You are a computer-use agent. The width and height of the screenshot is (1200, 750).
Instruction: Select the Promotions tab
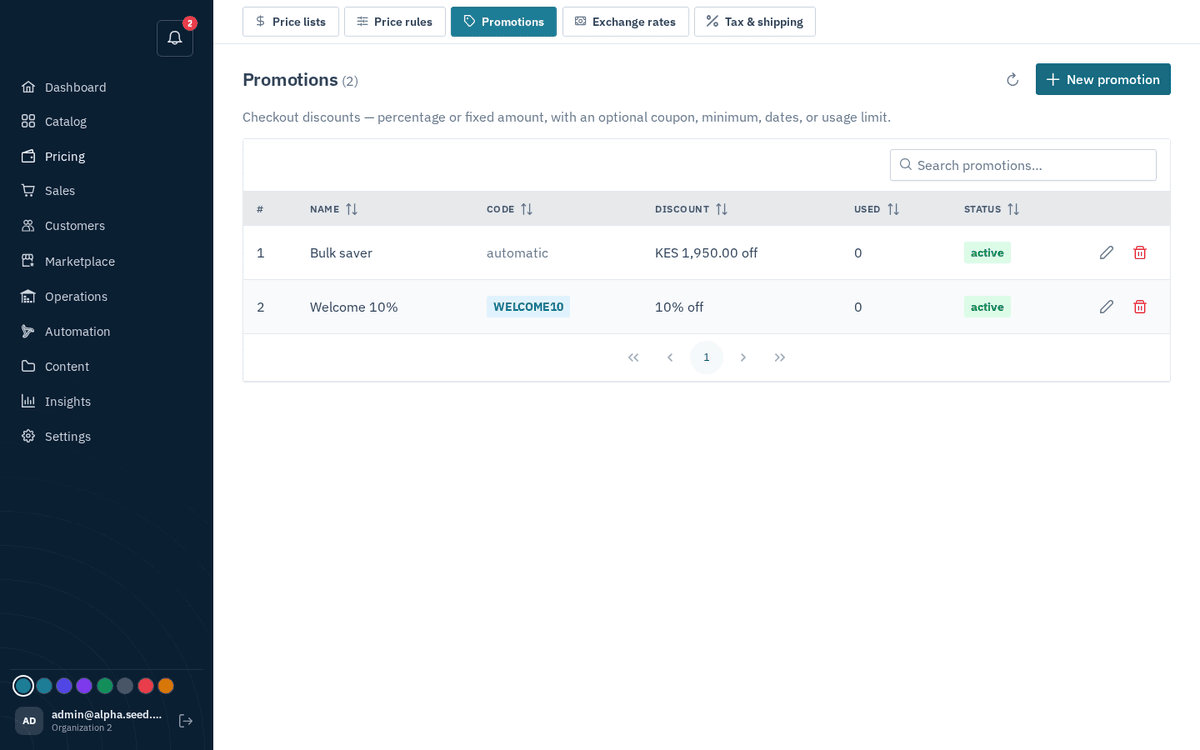504,22
